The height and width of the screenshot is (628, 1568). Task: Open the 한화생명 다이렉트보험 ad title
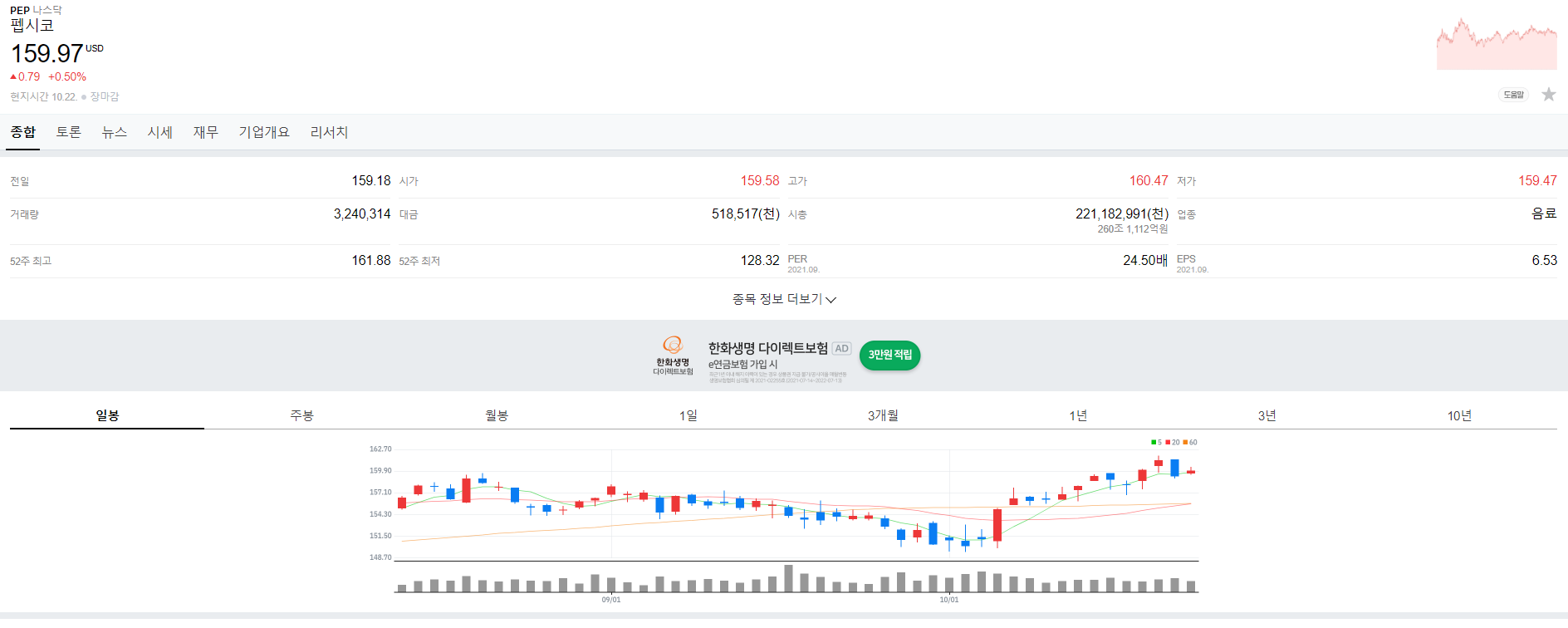pyautogui.click(x=768, y=348)
